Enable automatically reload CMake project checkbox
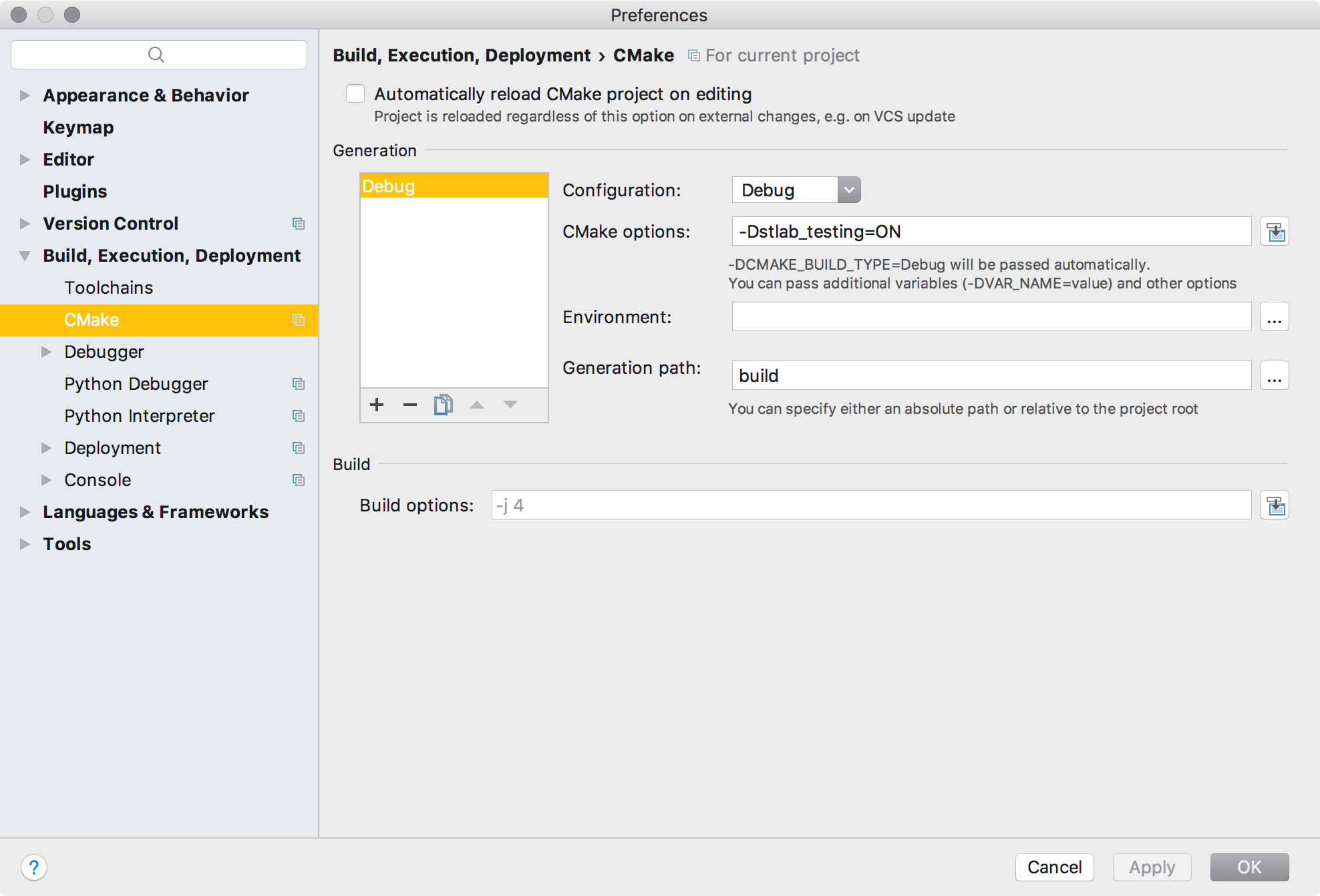 (x=357, y=93)
